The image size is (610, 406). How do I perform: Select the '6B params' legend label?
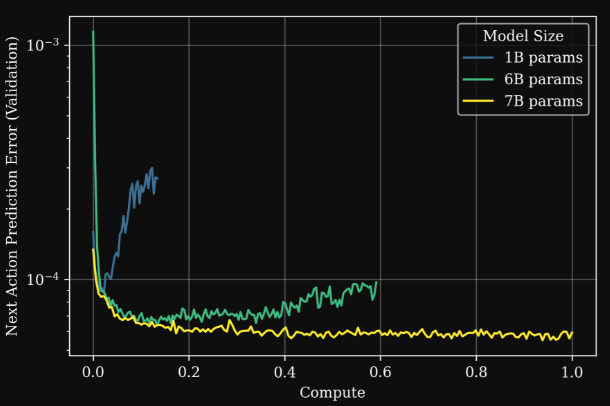coord(543,79)
